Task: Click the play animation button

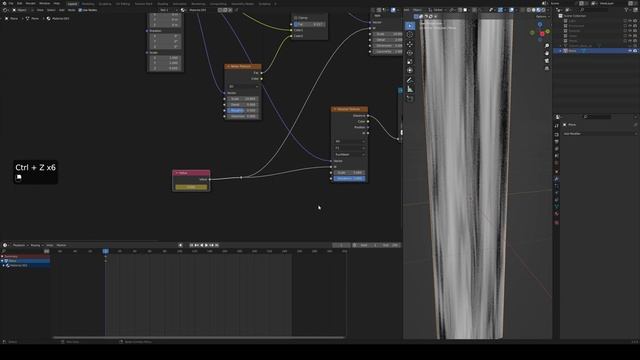Action: (207, 245)
